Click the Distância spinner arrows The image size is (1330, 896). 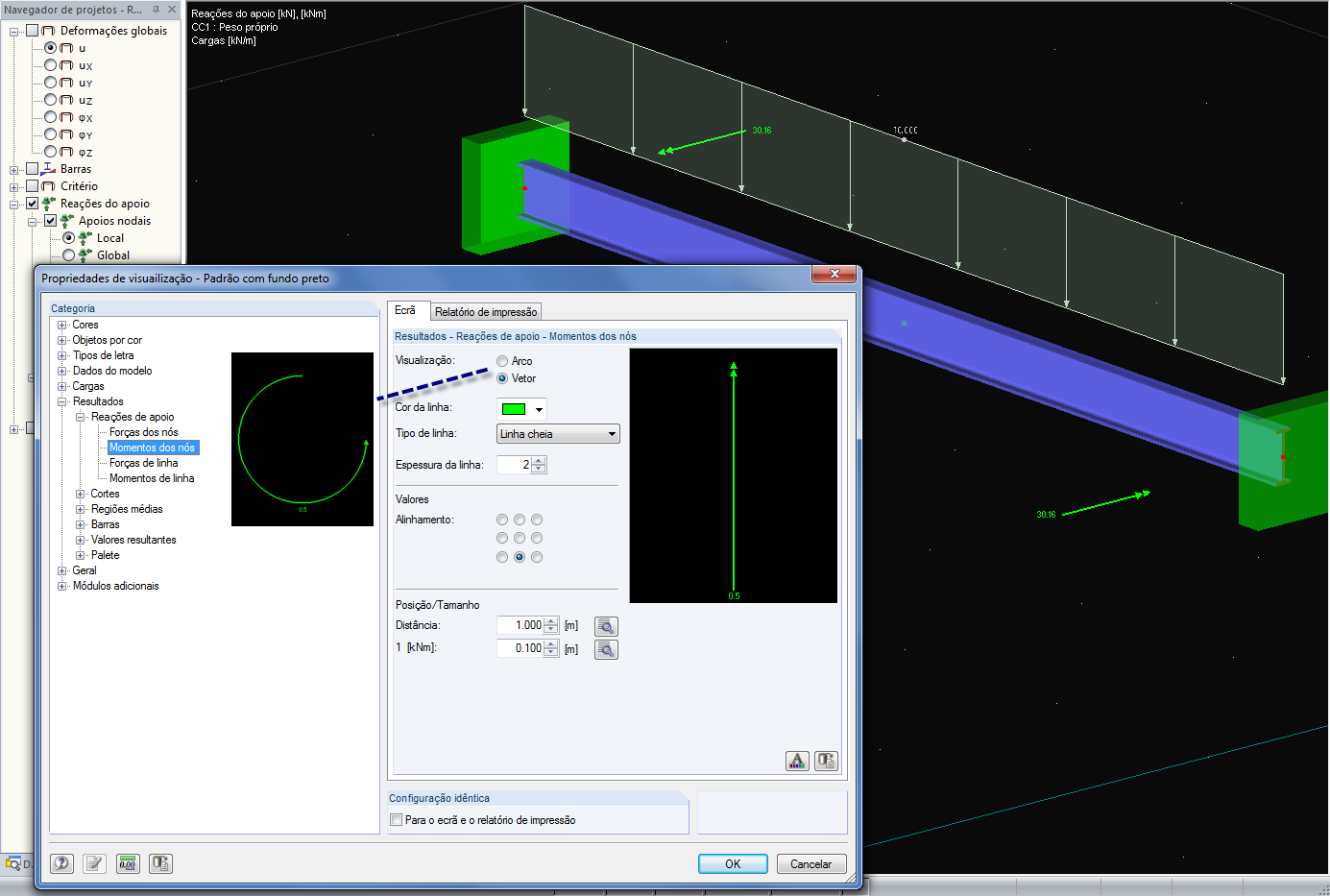click(x=551, y=625)
